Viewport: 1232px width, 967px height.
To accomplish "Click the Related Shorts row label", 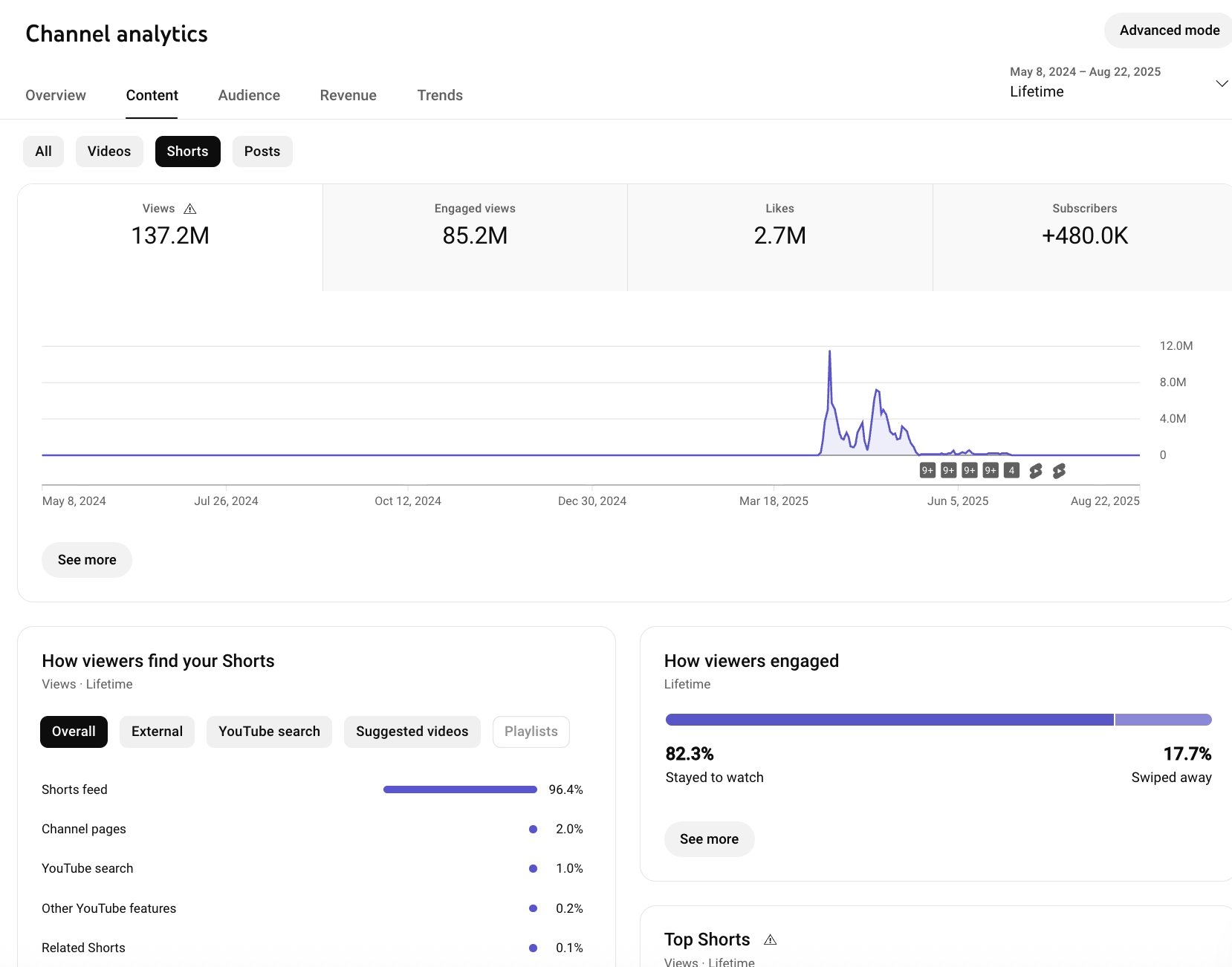I will click(x=83, y=948).
